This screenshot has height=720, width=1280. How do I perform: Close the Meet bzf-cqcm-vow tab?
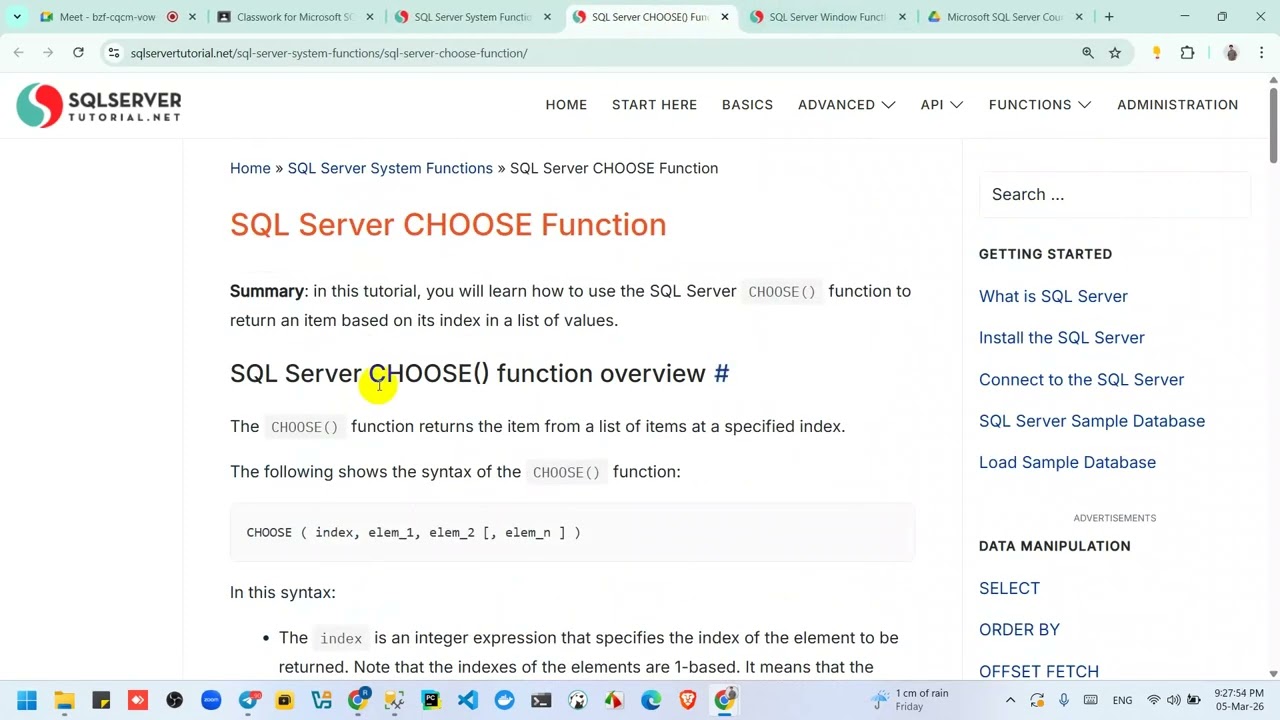[x=194, y=17]
